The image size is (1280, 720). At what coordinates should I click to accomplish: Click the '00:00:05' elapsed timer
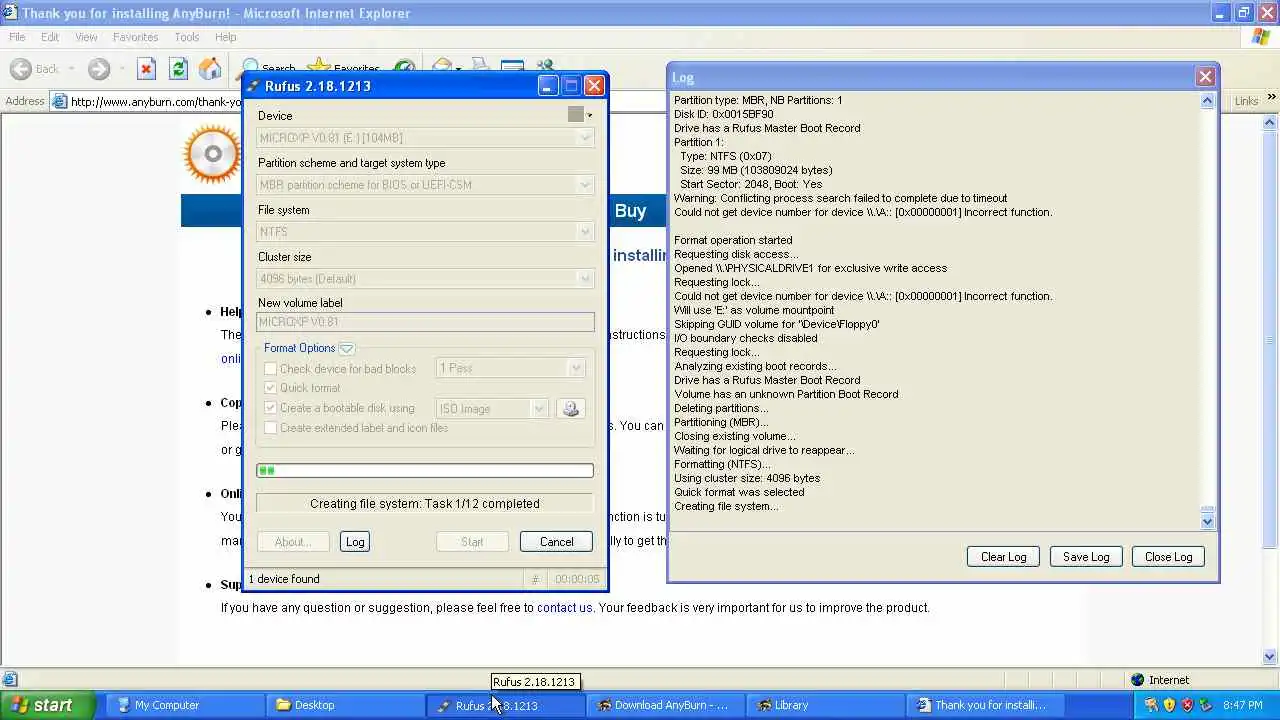[577, 579]
